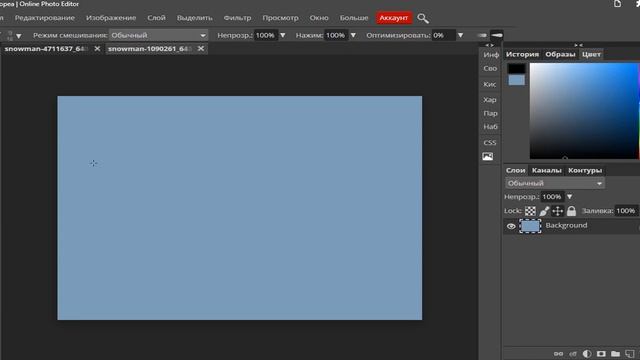
Task: Open the Кис brush side panel
Action: [x=490, y=84]
